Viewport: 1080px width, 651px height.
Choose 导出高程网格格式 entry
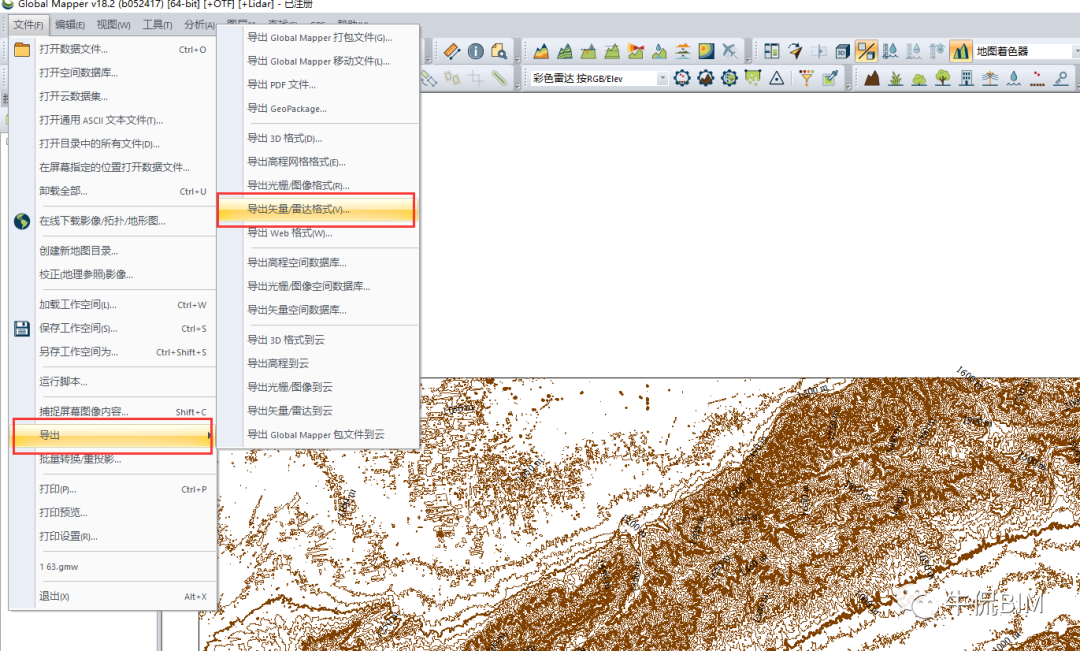coord(317,162)
